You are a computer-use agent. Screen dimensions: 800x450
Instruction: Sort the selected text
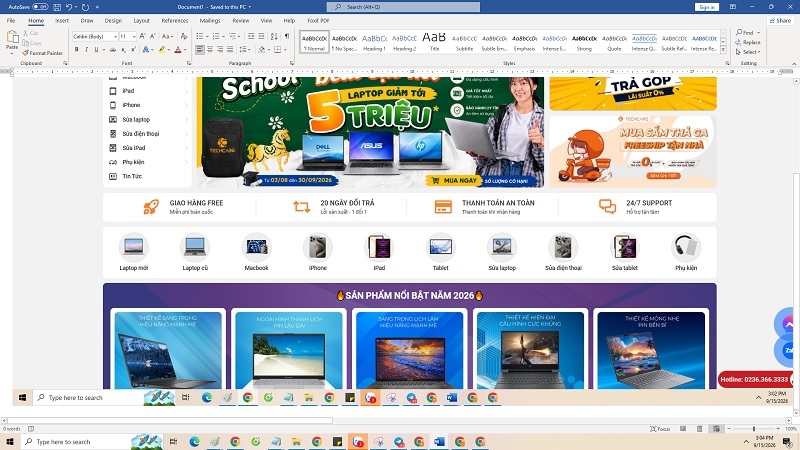(274, 36)
